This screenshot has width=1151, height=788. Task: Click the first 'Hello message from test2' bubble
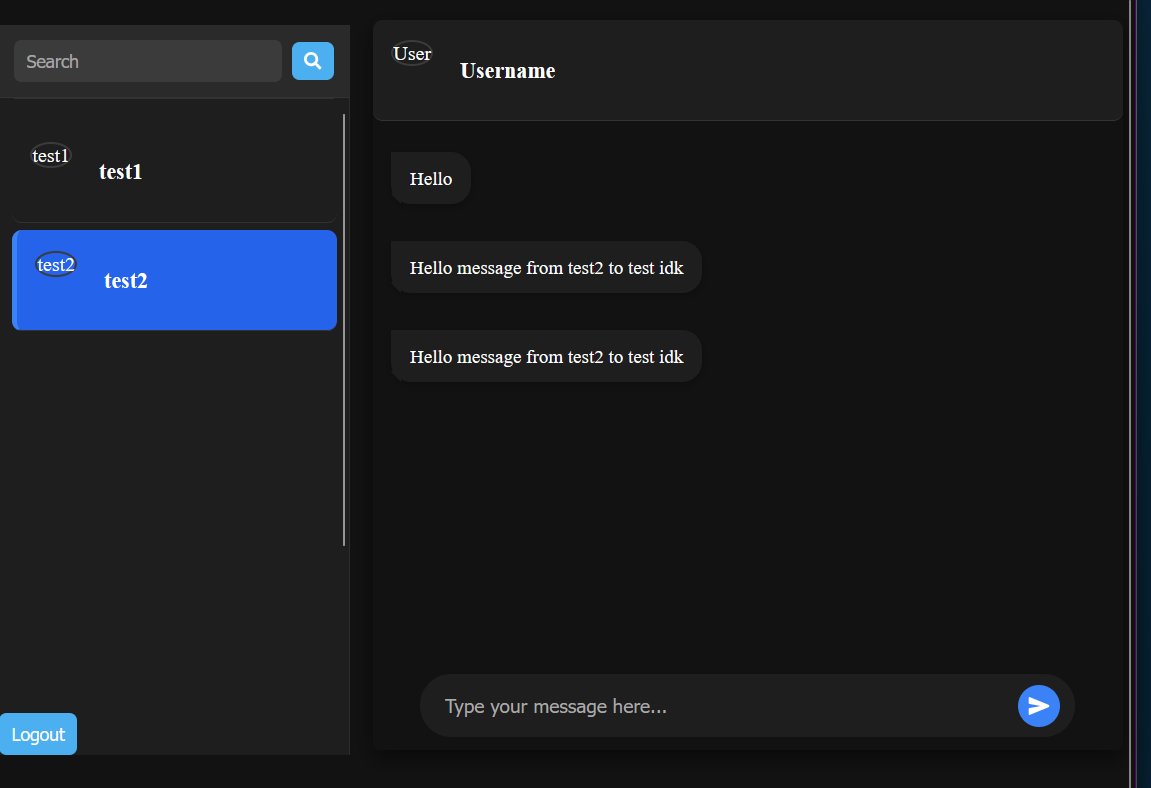click(x=546, y=267)
